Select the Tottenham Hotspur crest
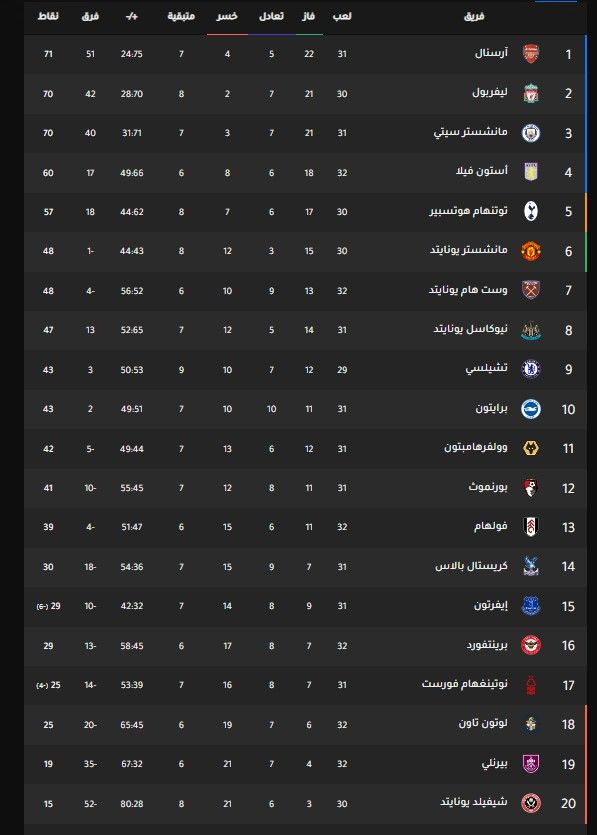Screen dimensions: 597x835 (x=530, y=212)
